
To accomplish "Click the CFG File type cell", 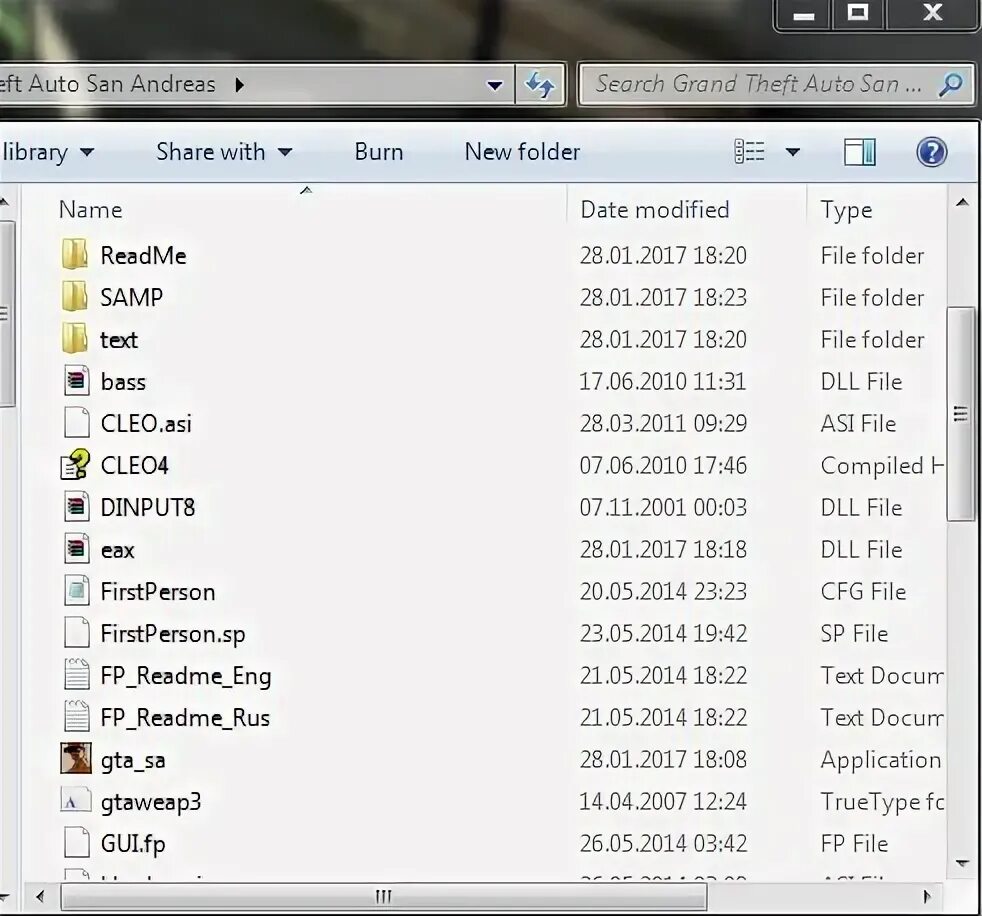I will point(863,591).
